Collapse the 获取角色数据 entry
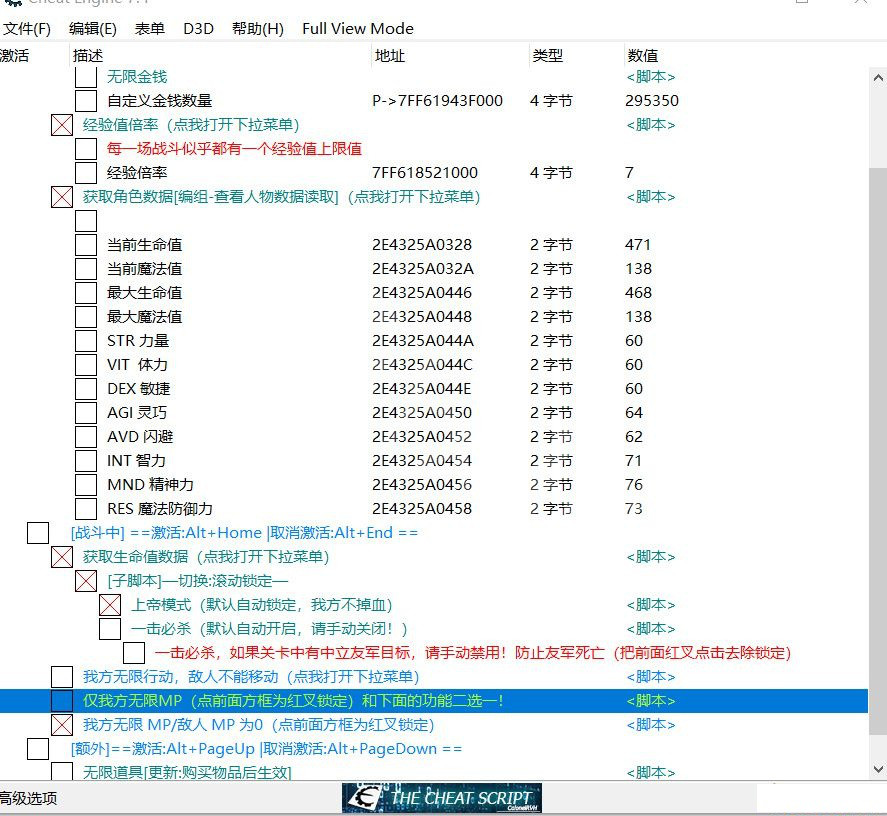 (280, 197)
